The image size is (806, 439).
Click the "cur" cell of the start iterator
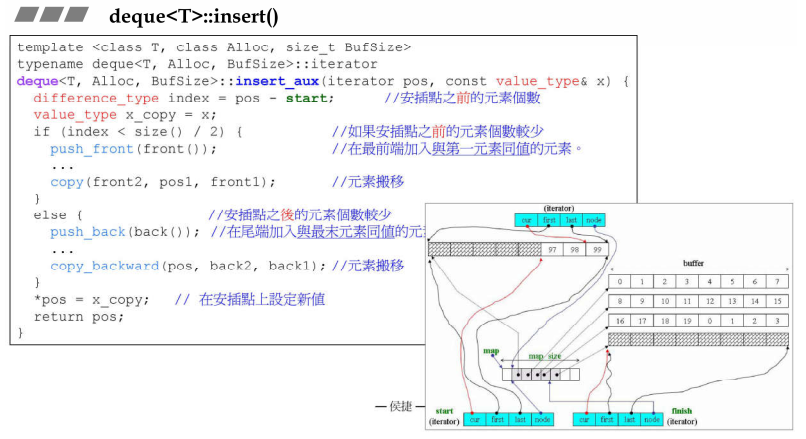click(474, 419)
